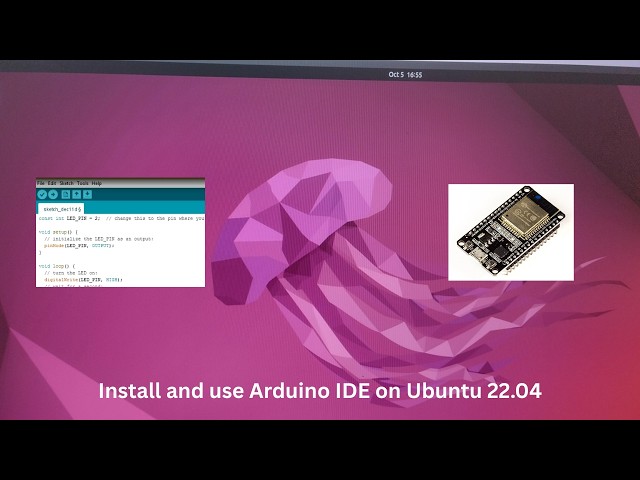Click the Open sketch up-arrow icon
The height and width of the screenshot is (480, 640).
coord(76,194)
